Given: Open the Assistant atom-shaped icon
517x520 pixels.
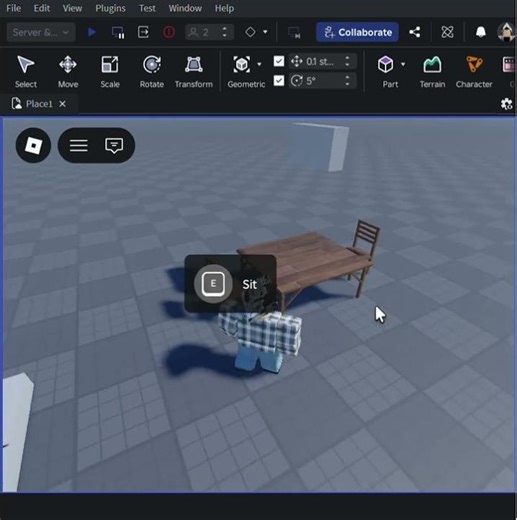Looking at the screenshot, I should pyautogui.click(x=447, y=32).
